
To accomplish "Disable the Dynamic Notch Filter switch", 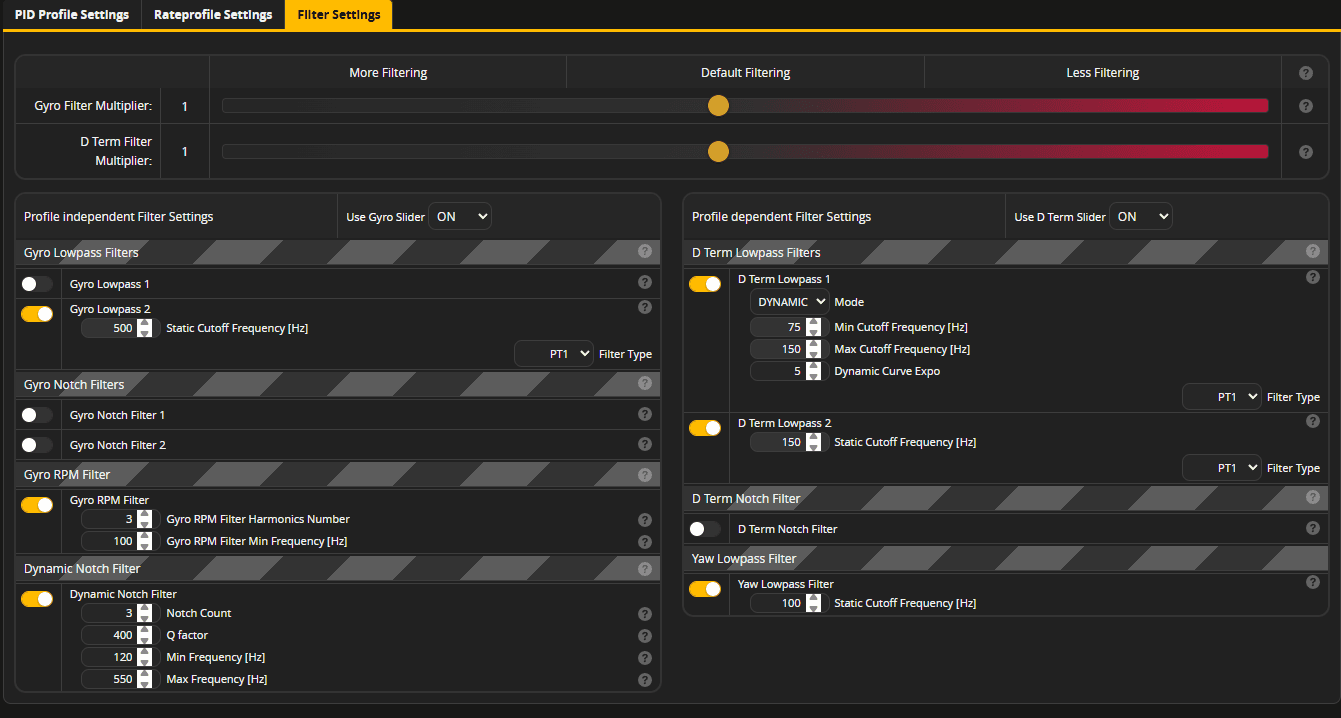I will pyautogui.click(x=37, y=599).
